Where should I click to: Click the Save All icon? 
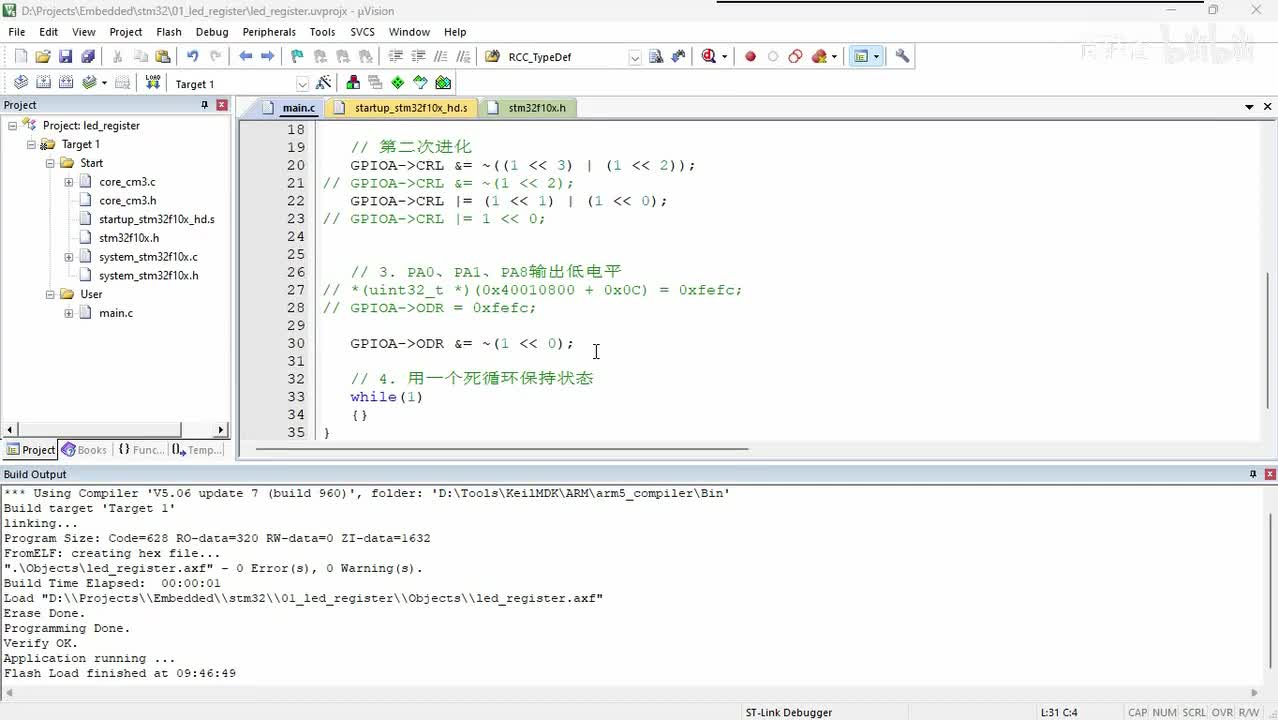point(87,57)
